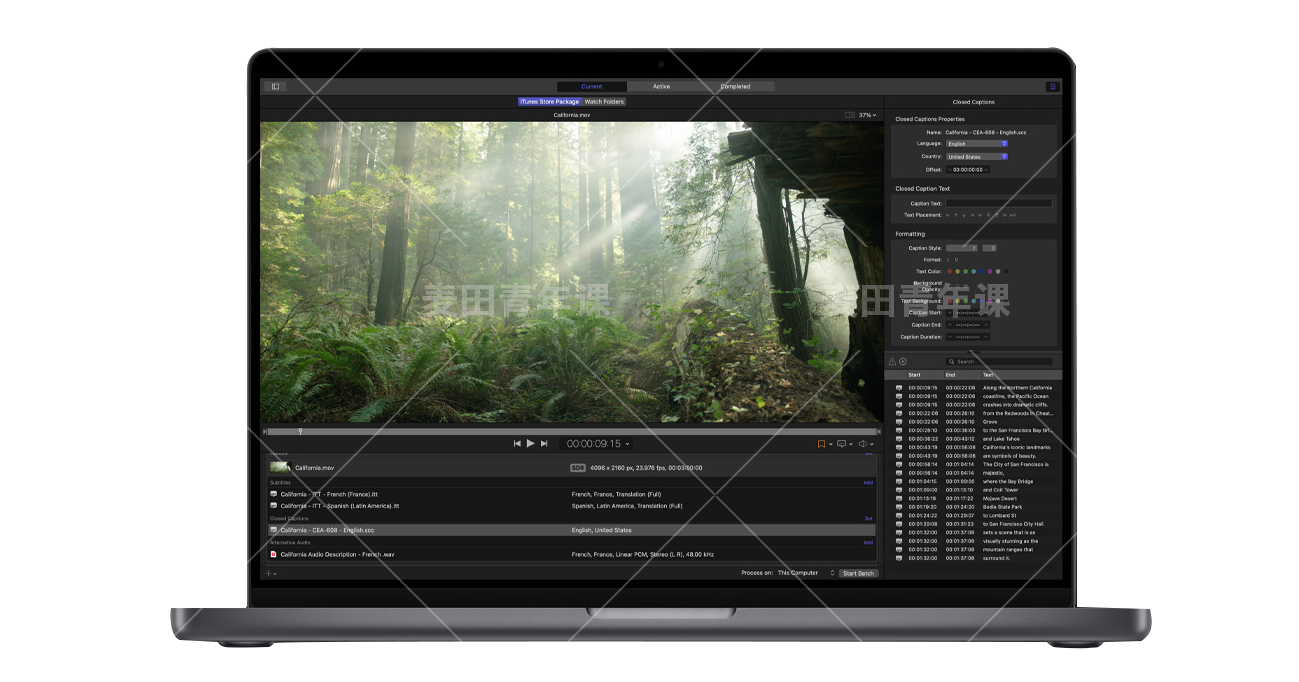Screen dimensions: 1299x682
Task: Click the SDR badge on California.mov row
Action: (578, 467)
